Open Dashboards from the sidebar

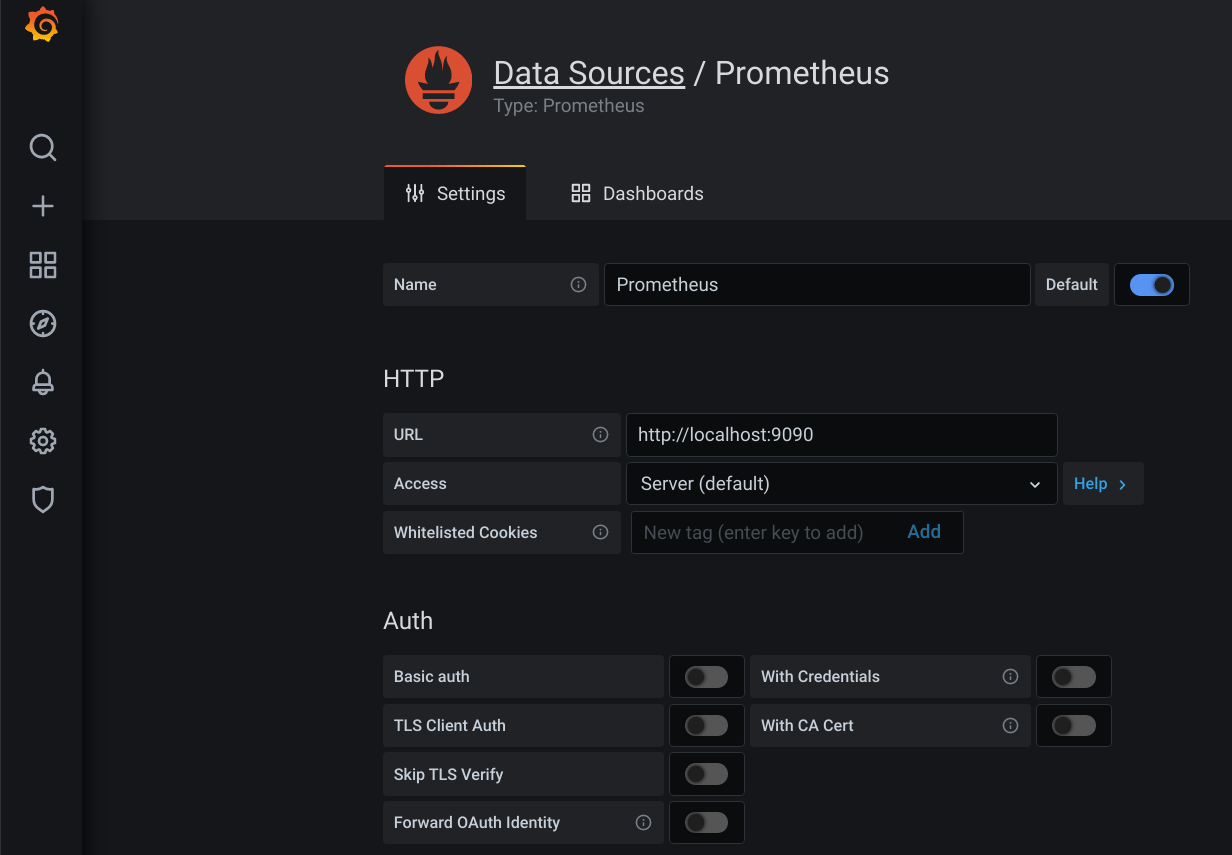[42, 265]
